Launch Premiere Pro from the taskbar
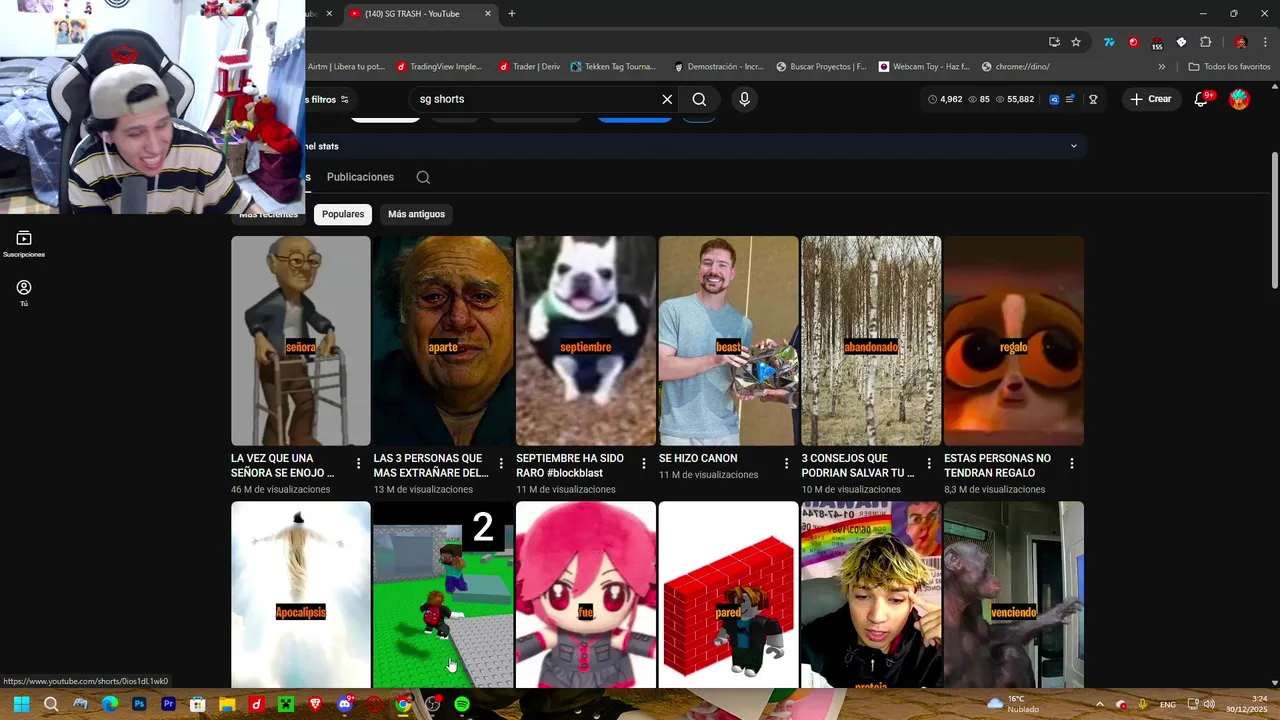Image resolution: width=1280 pixels, height=720 pixels. click(x=168, y=704)
